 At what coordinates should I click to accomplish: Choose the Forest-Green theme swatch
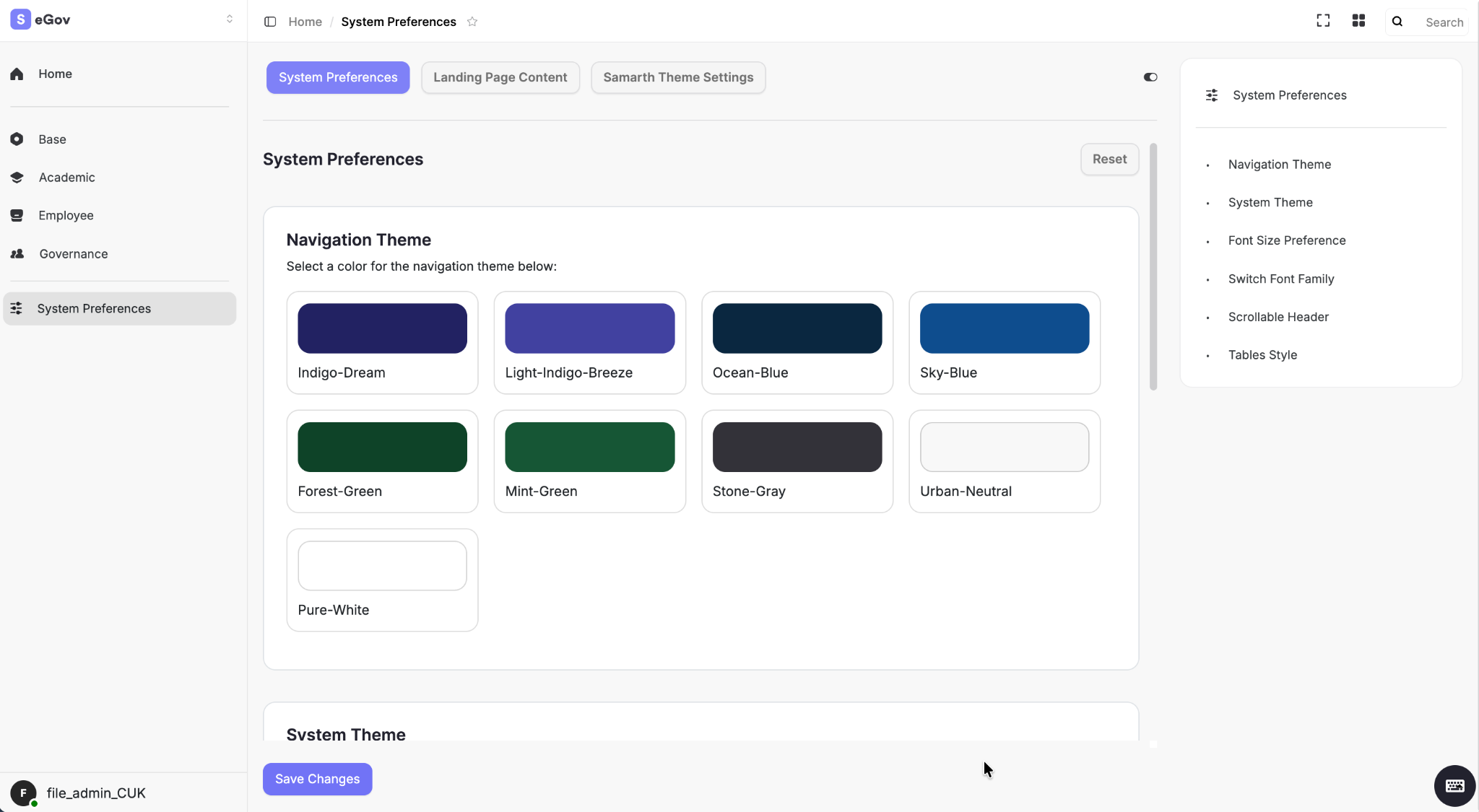[x=382, y=447]
